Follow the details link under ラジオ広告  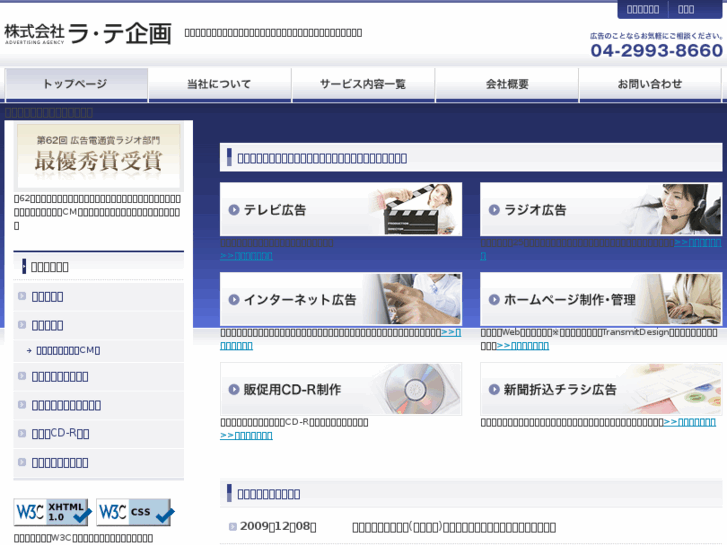(x=698, y=242)
